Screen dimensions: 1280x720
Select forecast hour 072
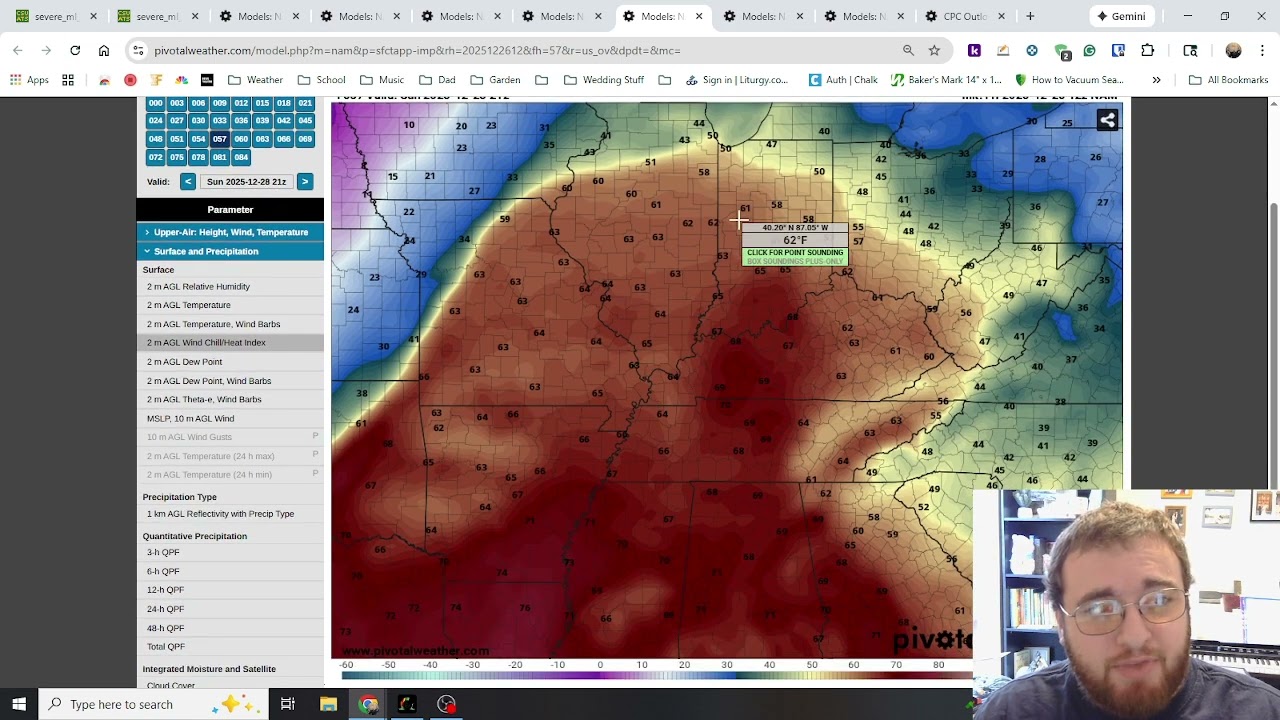point(155,157)
